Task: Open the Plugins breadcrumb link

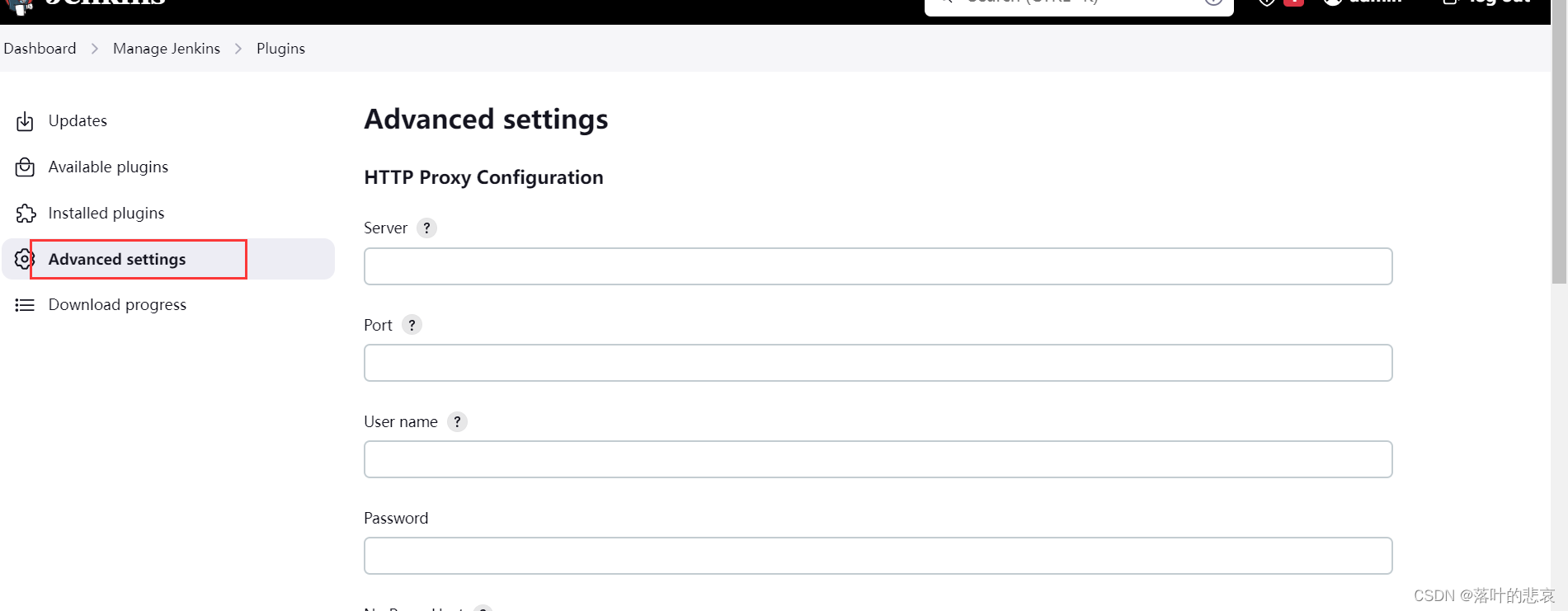Action: pos(280,49)
